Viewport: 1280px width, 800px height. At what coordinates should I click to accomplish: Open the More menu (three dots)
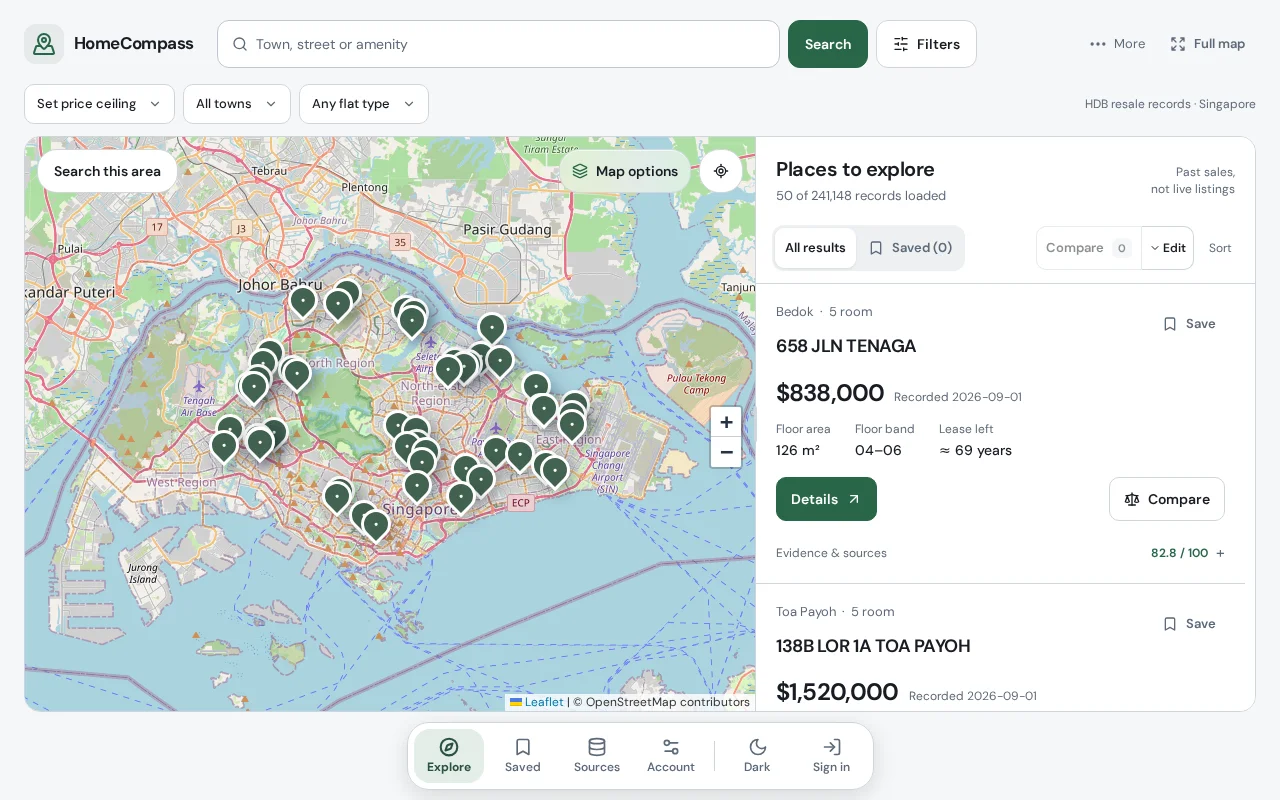click(x=1117, y=44)
